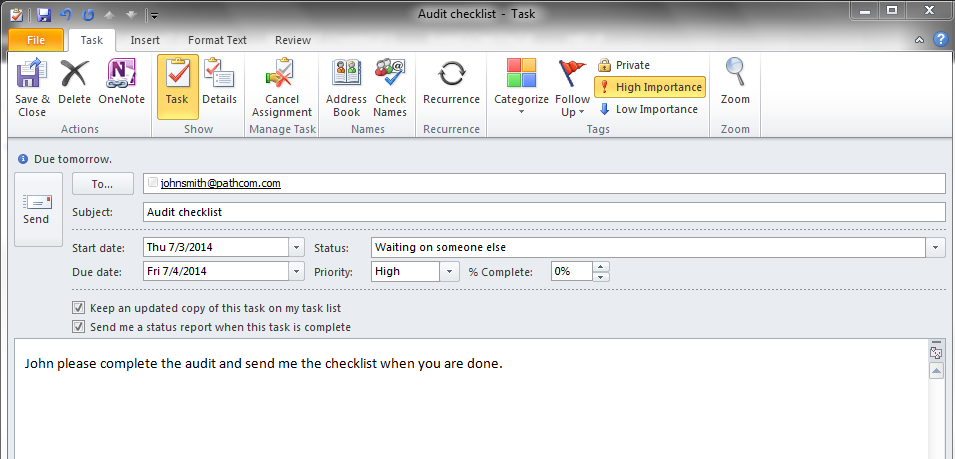Open Outlook Help question mark
The image size is (955, 459).
[940, 40]
